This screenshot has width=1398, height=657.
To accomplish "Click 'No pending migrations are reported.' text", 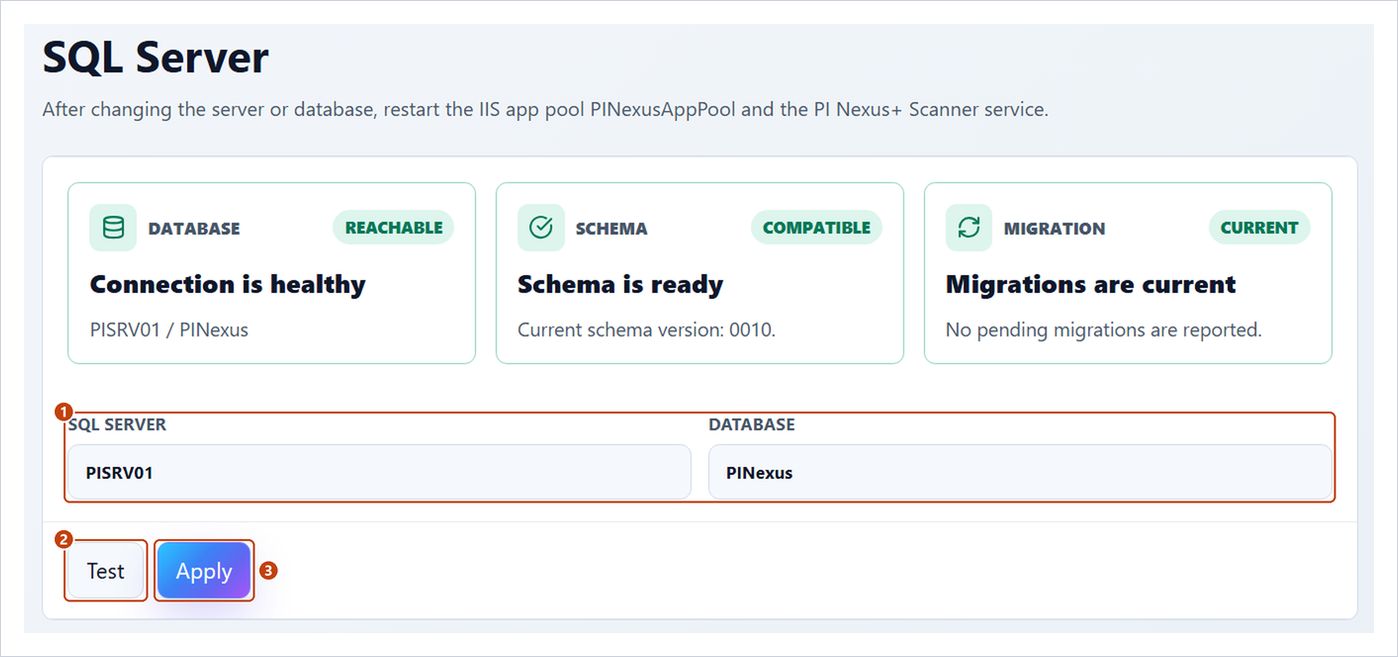I will (x=1104, y=330).
